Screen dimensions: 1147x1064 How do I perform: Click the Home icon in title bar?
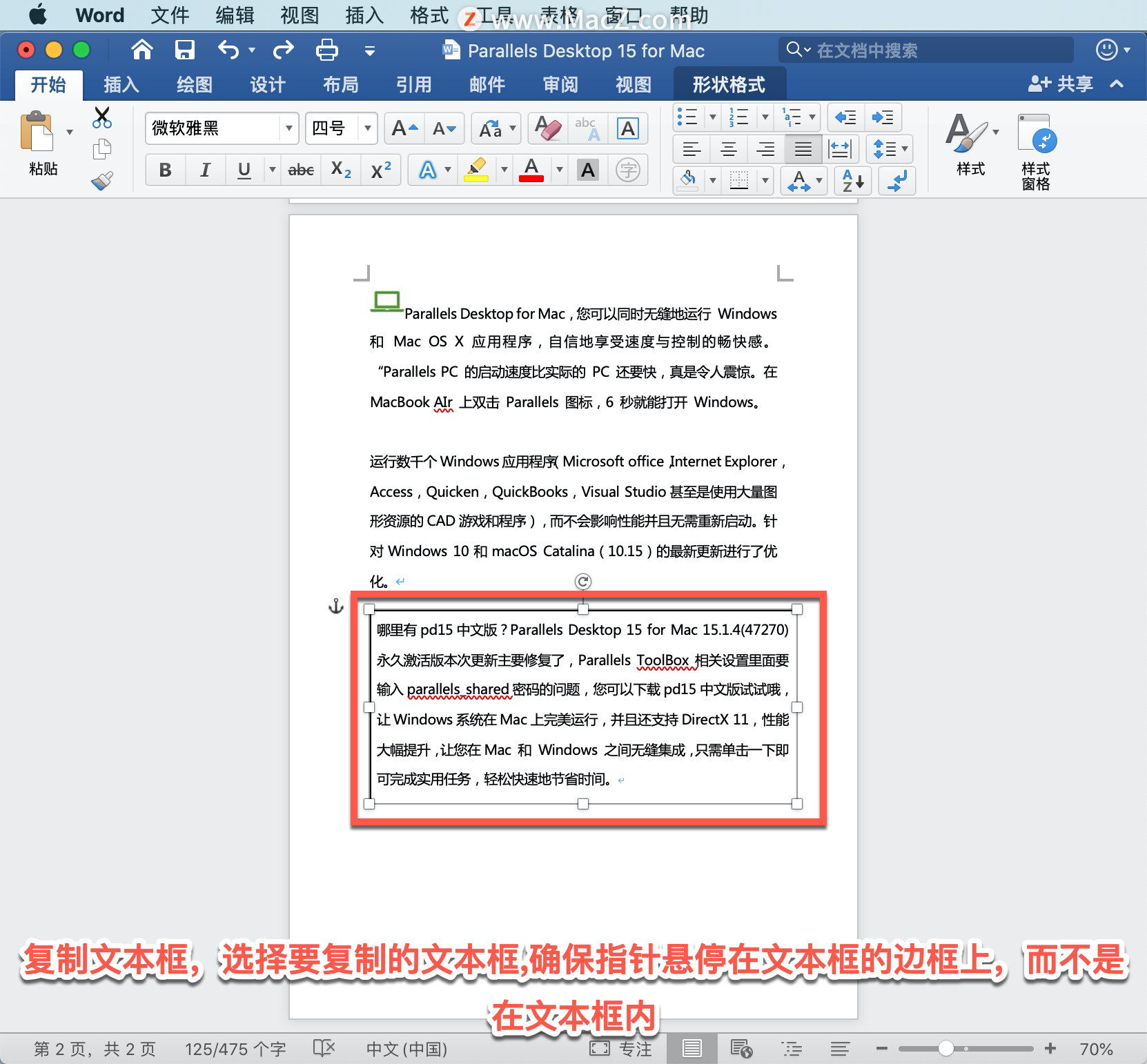tap(141, 50)
